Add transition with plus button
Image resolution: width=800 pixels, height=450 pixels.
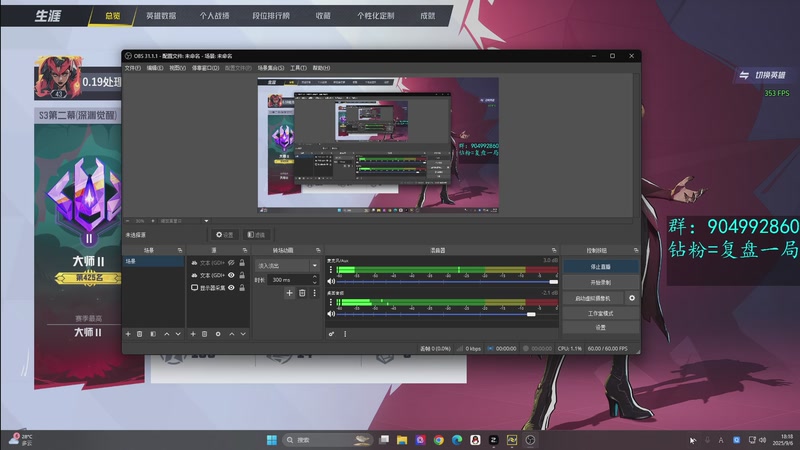click(289, 293)
